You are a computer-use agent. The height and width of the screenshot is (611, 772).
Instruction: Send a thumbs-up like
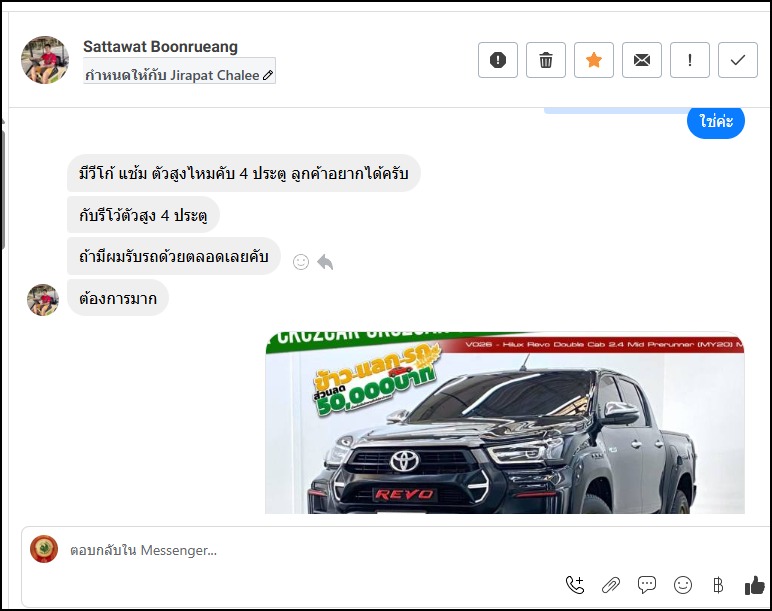[754, 585]
